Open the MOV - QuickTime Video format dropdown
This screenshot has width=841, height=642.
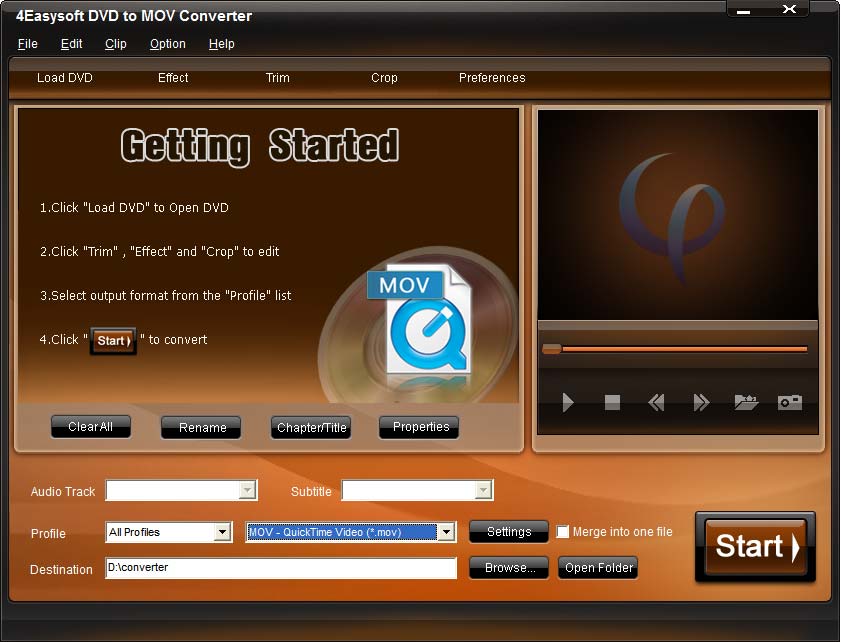[x=446, y=532]
